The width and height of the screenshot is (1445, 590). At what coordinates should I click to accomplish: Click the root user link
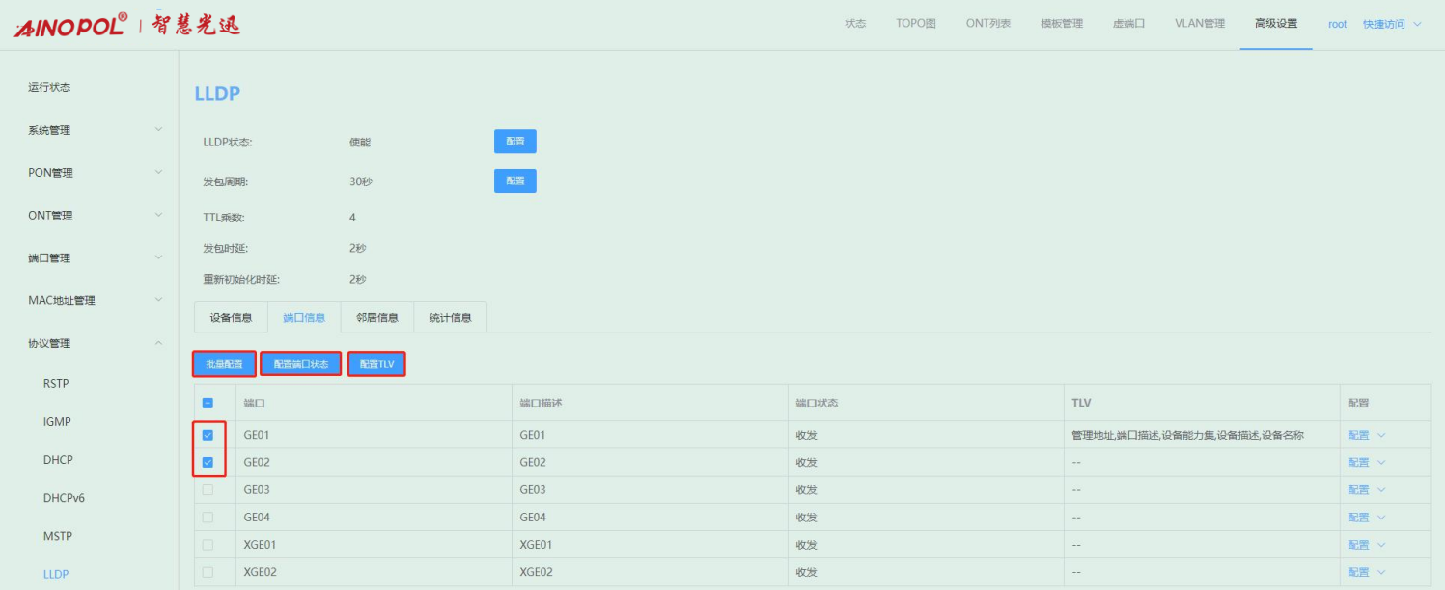point(1337,24)
